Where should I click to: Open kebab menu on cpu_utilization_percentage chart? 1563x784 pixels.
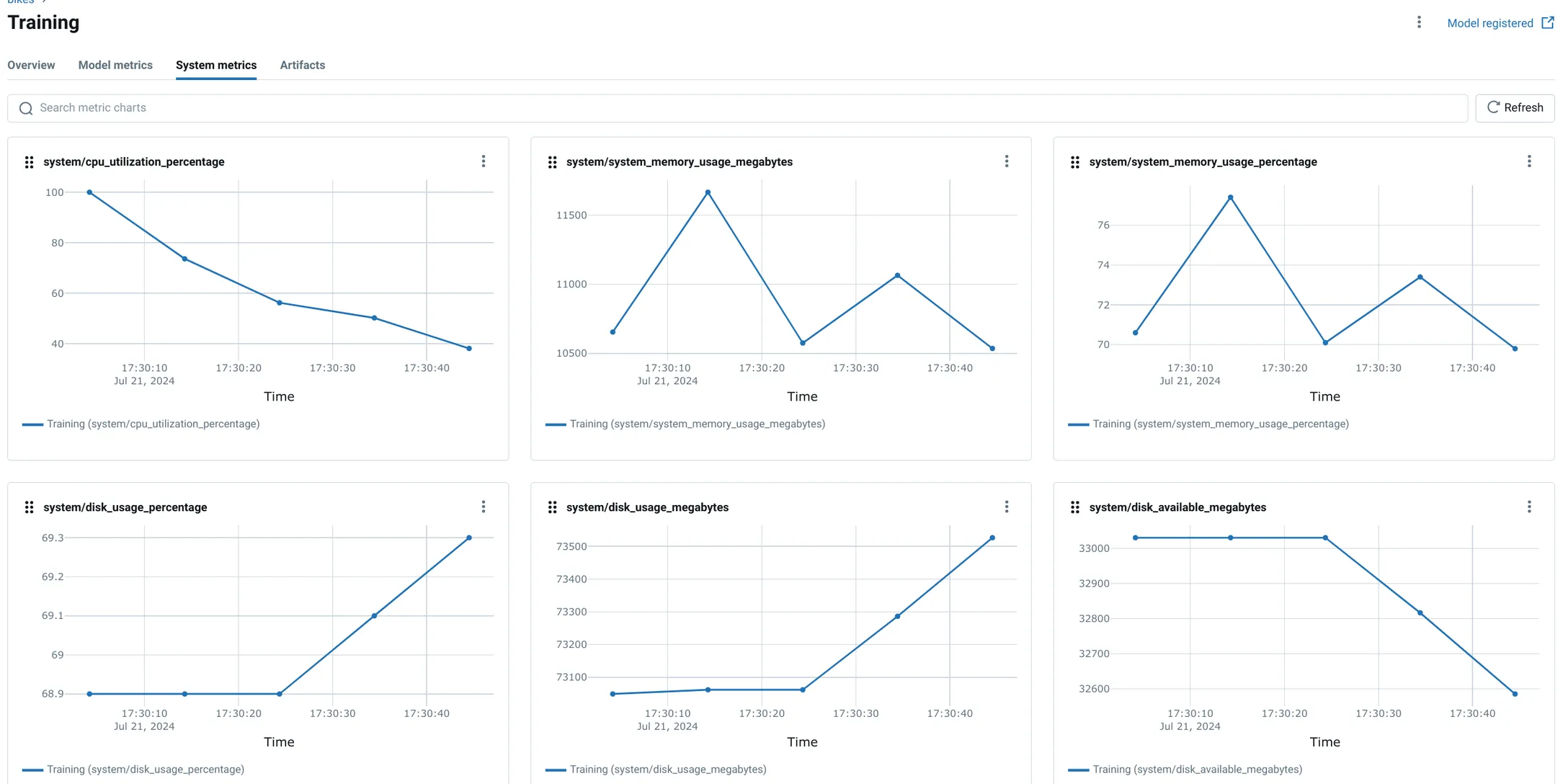484,161
